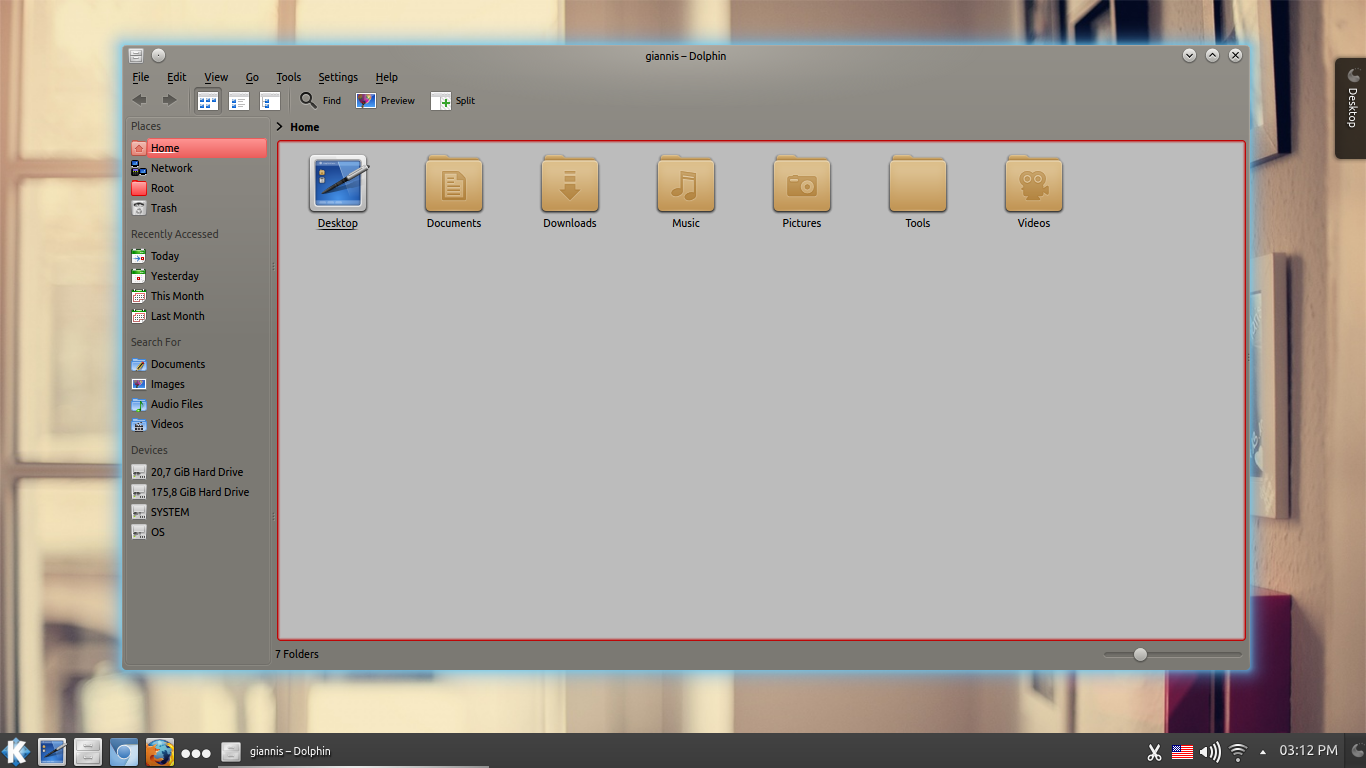Select the Downloads folder icon

[x=570, y=184]
